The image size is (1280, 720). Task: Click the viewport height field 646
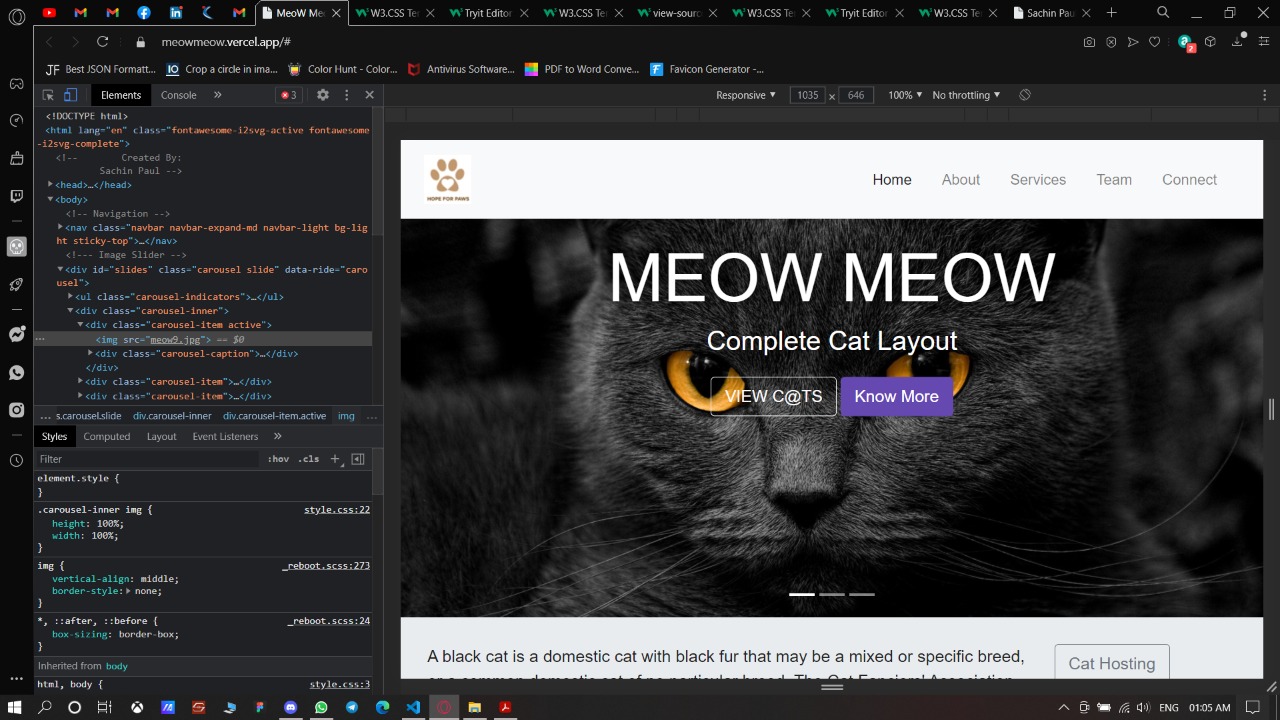pos(856,95)
